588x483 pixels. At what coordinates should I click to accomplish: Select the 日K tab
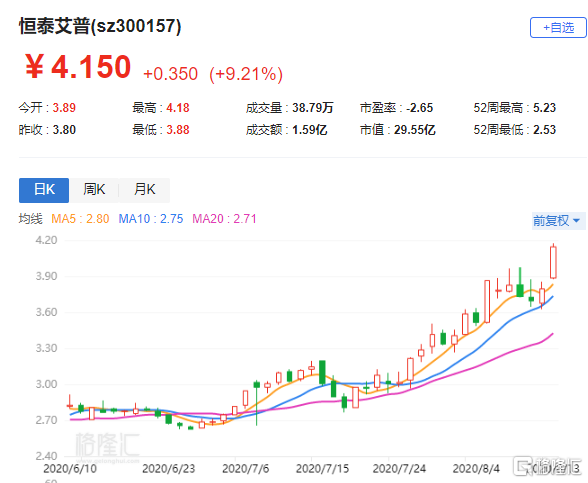[x=44, y=190]
